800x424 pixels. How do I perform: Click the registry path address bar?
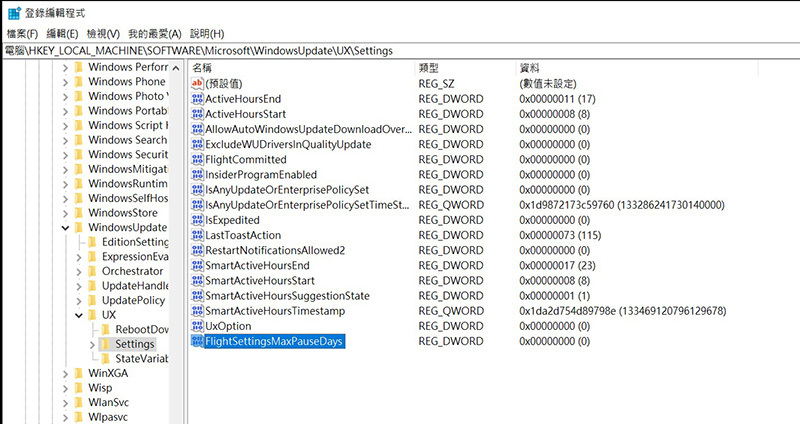pyautogui.click(x=400, y=51)
